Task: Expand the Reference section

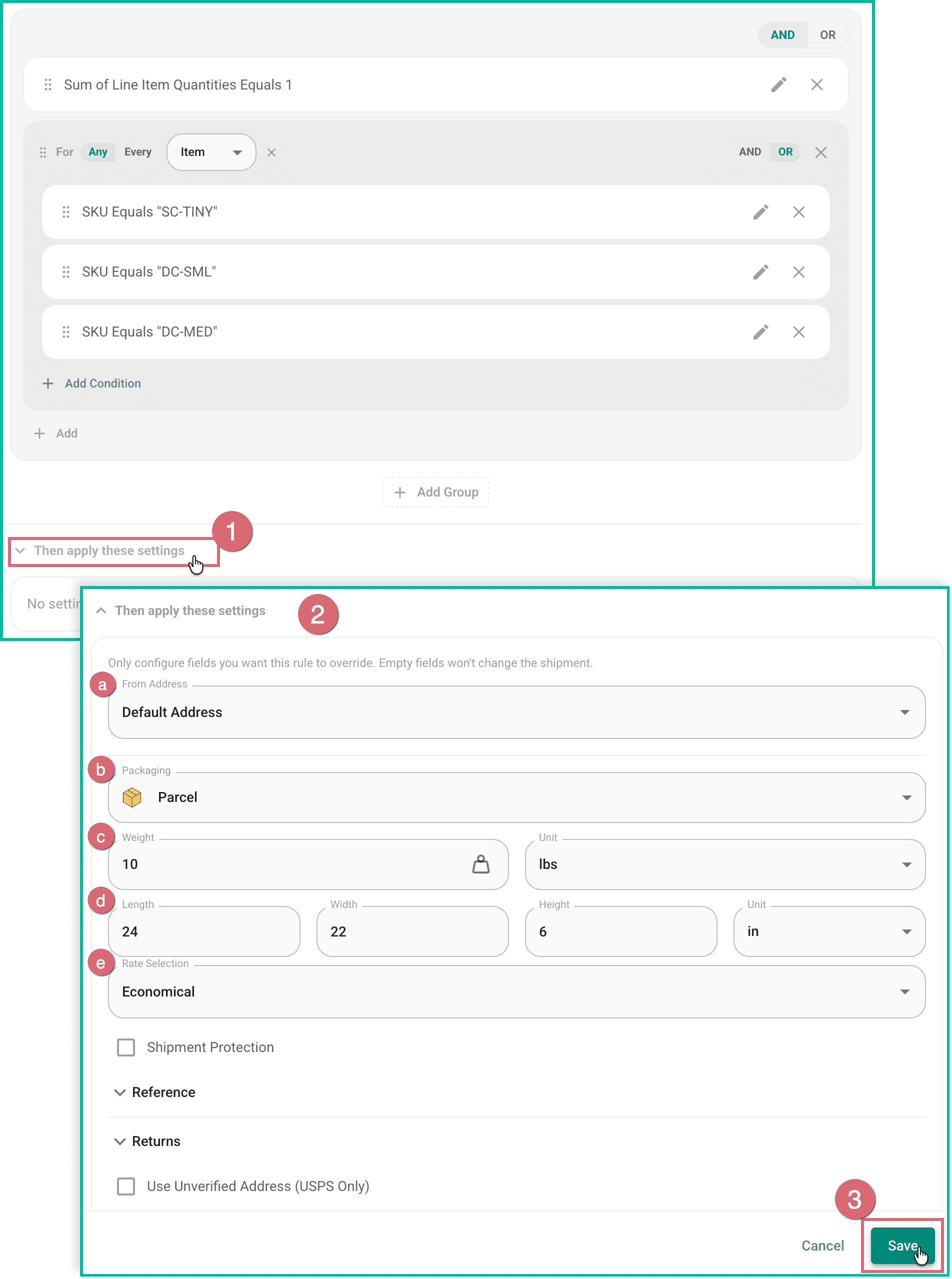Action: pyautogui.click(x=155, y=1092)
